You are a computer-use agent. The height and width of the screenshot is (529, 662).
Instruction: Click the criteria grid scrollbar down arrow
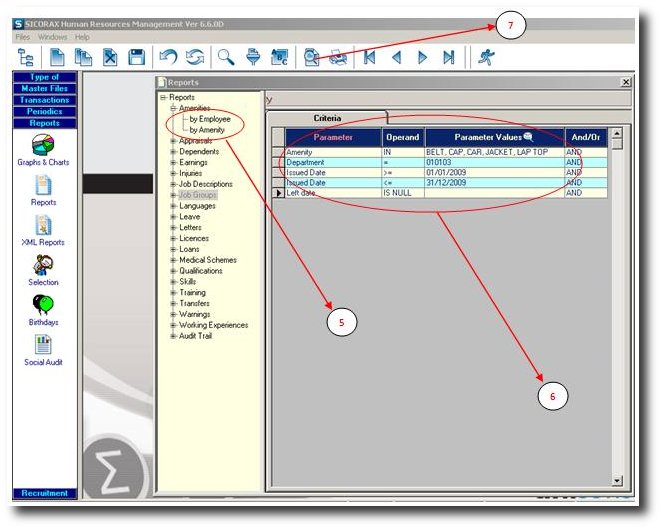tap(617, 480)
